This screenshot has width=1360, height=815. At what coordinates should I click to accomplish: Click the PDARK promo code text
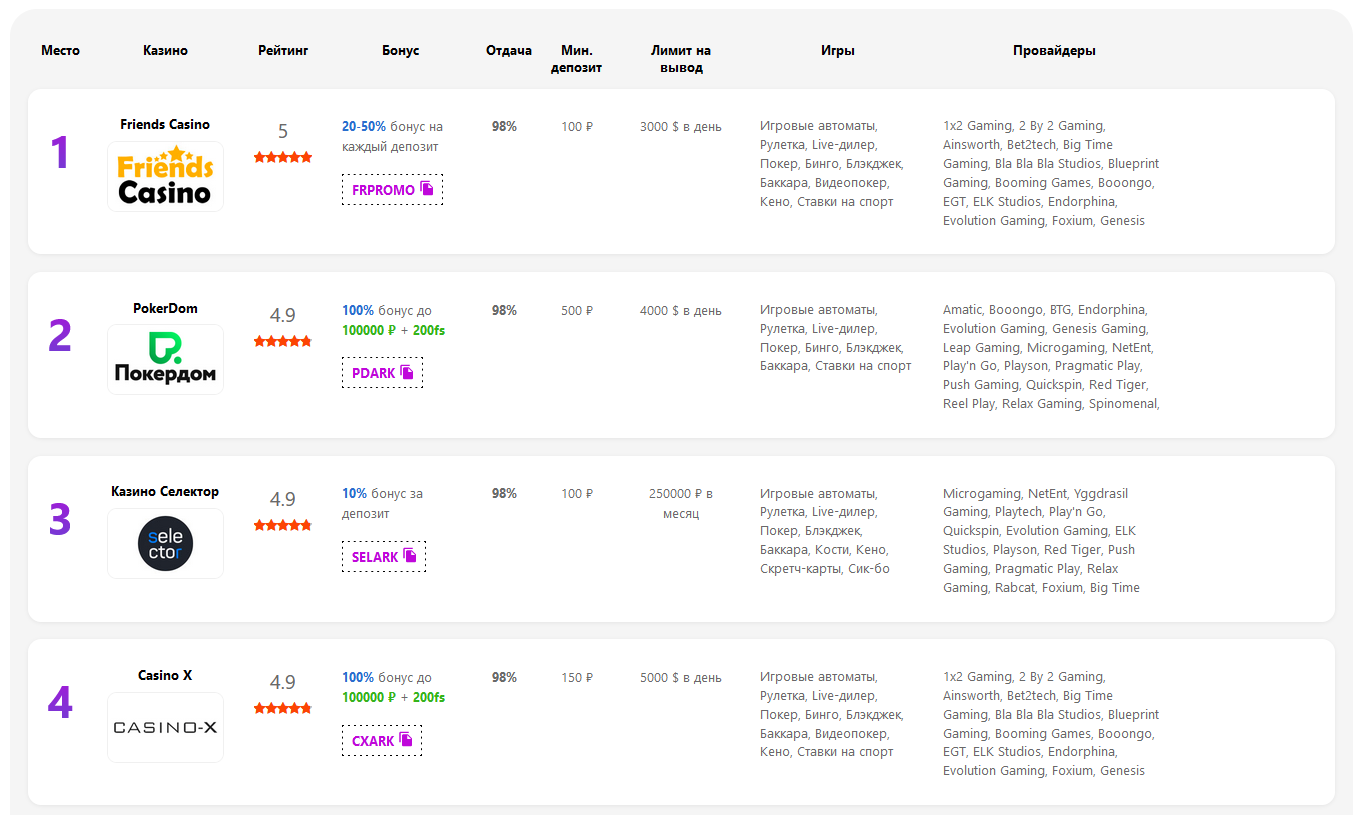click(374, 373)
